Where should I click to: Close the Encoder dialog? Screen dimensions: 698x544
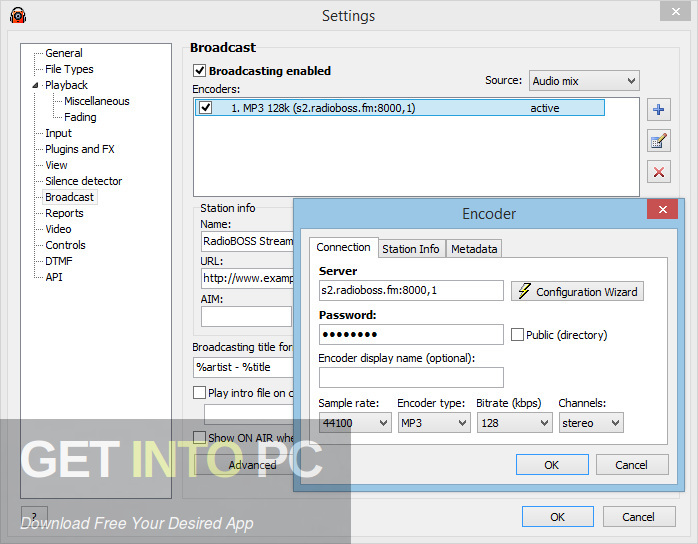tap(662, 209)
